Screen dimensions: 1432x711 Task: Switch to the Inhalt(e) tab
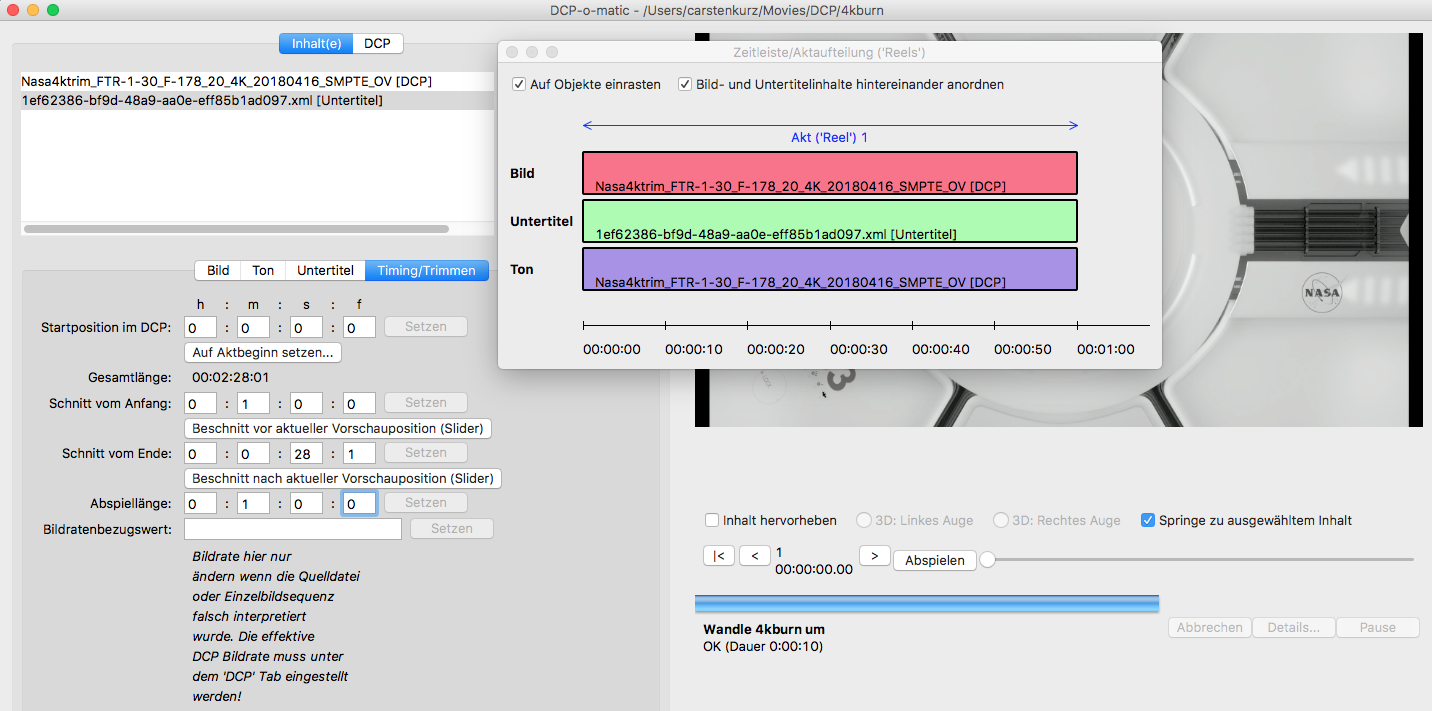315,43
